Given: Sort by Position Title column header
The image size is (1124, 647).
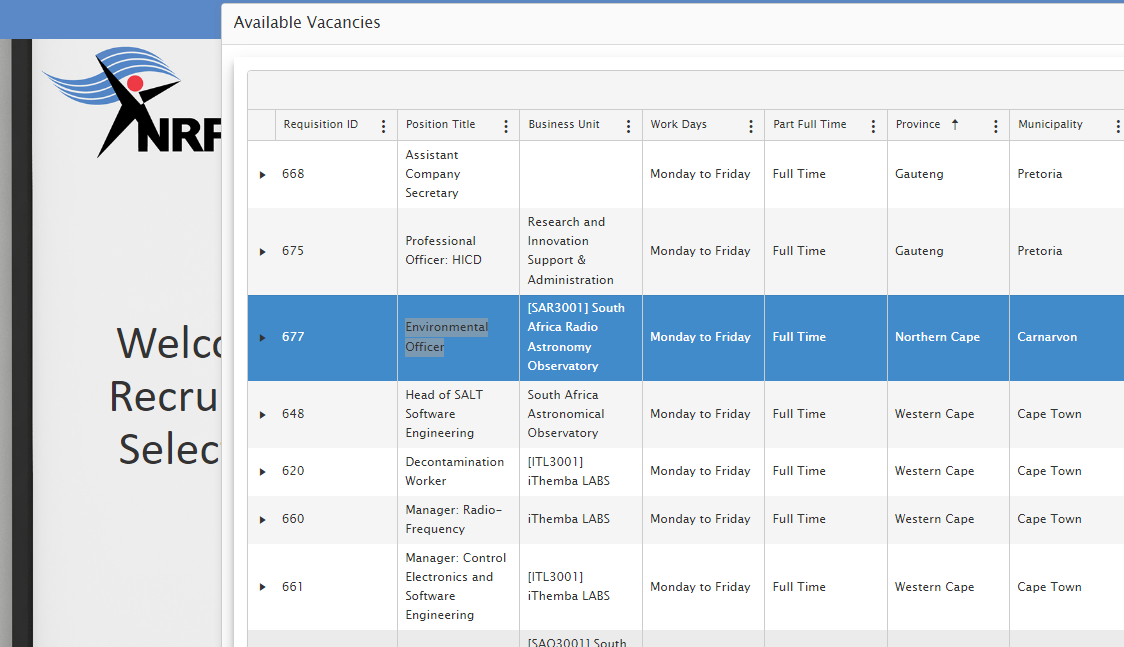Looking at the screenshot, I should [440, 125].
